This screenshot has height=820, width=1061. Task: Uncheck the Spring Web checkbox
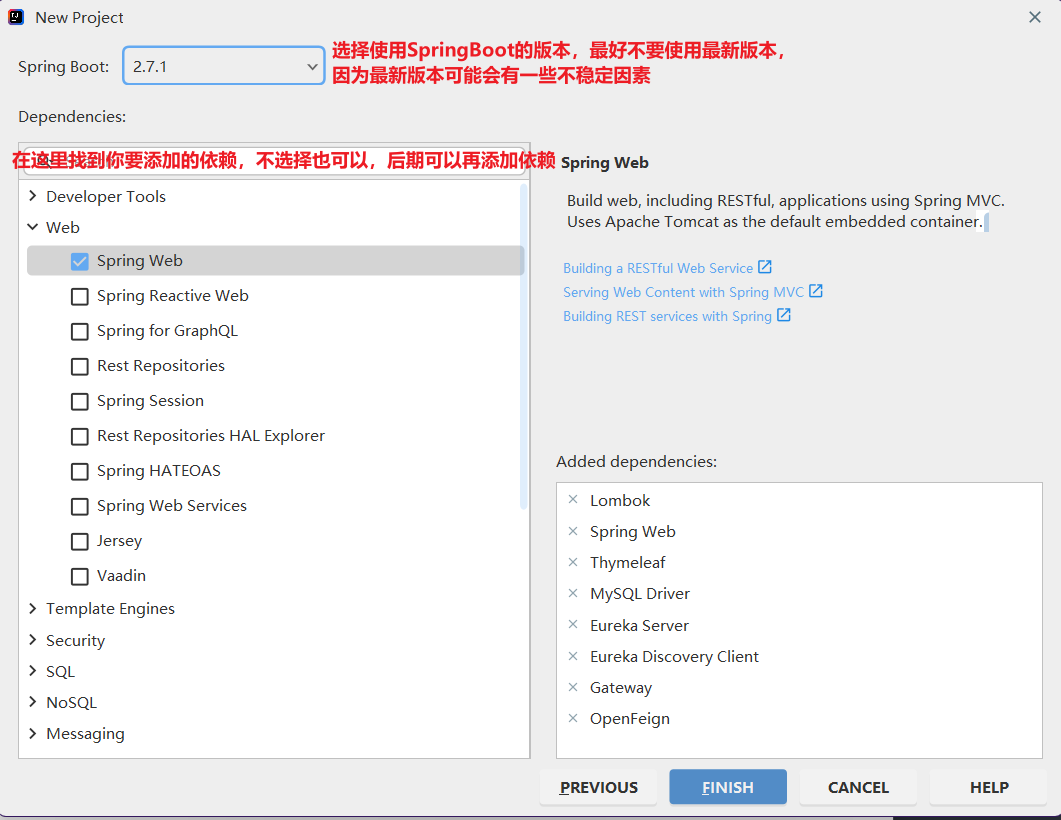click(x=80, y=261)
